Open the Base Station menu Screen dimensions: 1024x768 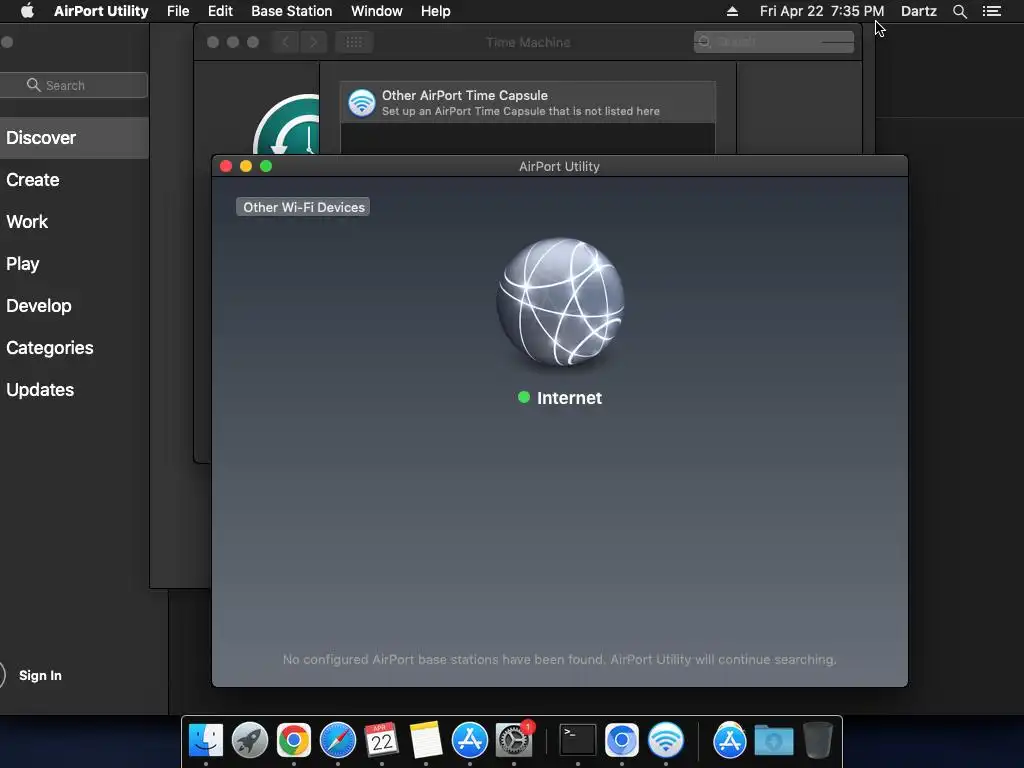pos(291,11)
